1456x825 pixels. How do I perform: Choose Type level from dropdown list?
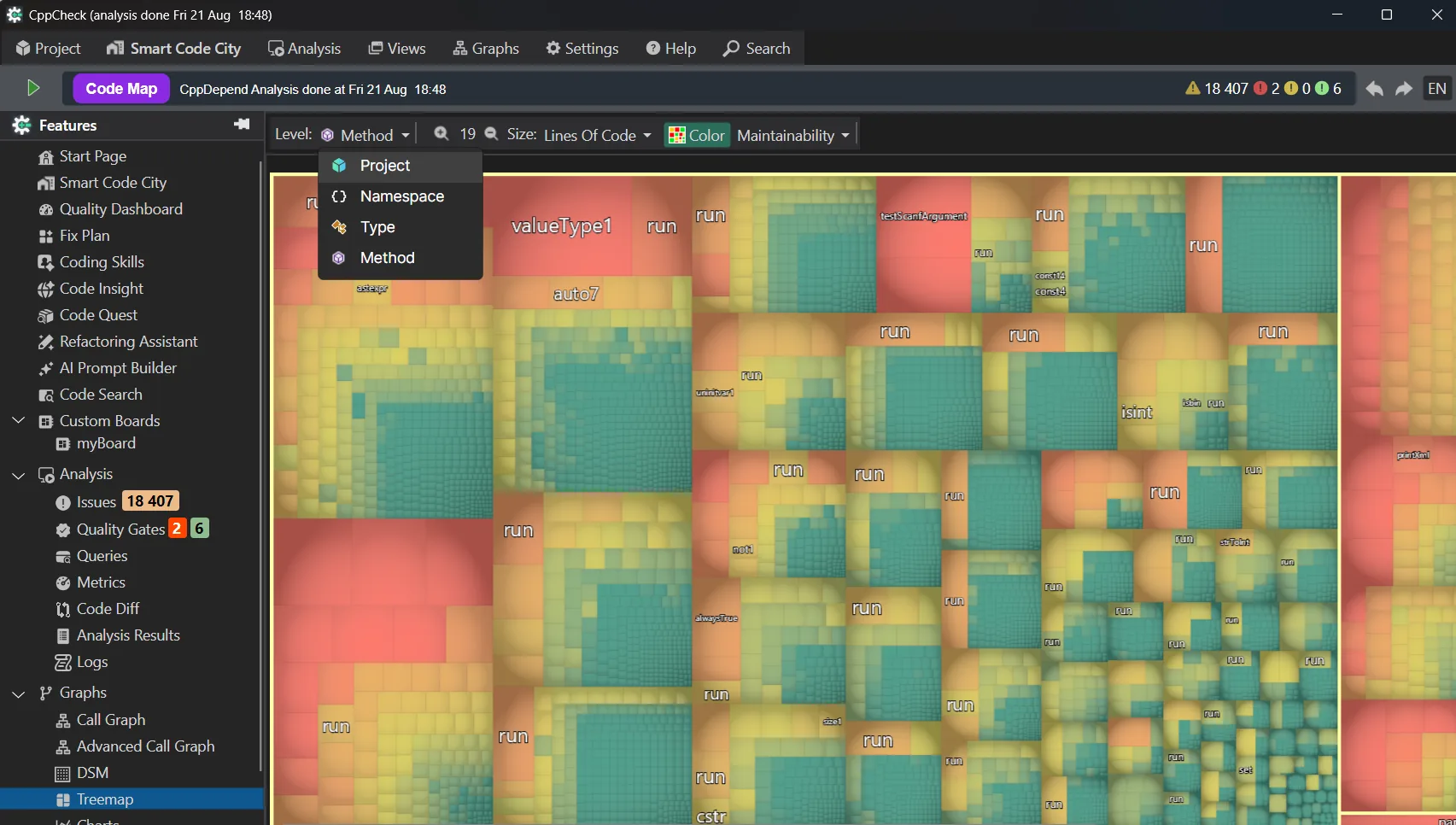tap(401, 227)
